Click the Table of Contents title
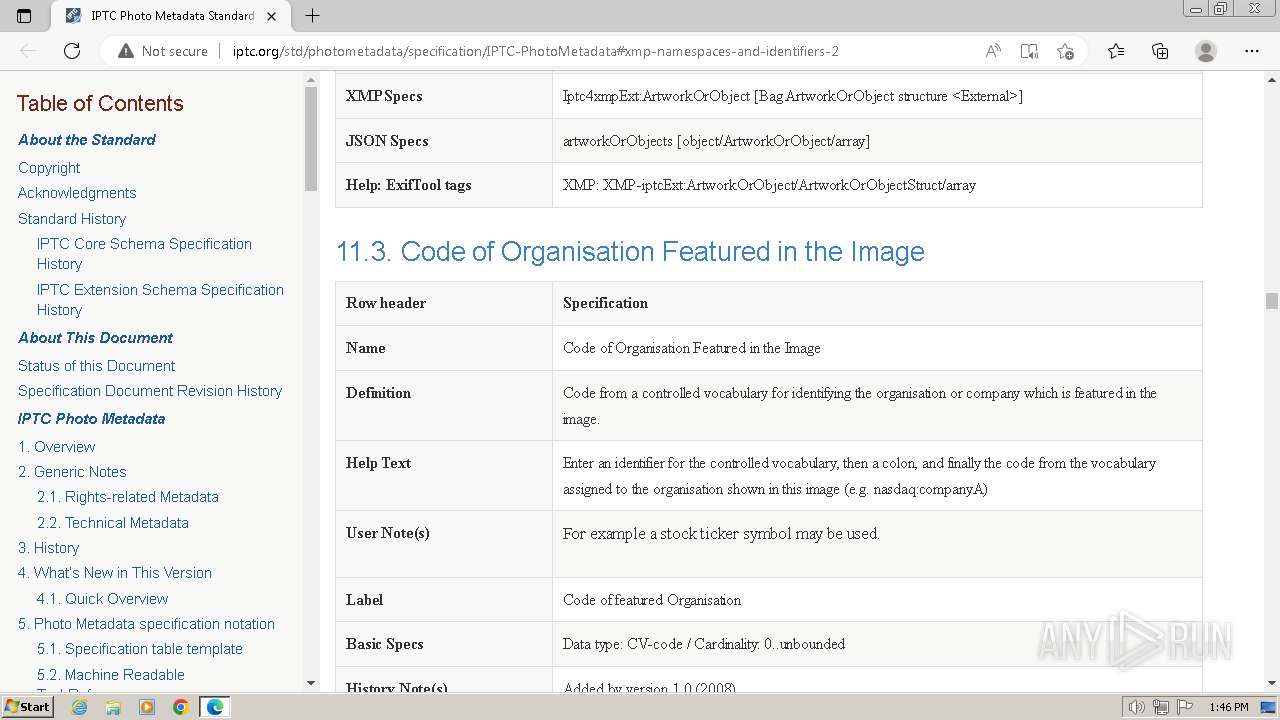The image size is (1280, 720). point(100,103)
